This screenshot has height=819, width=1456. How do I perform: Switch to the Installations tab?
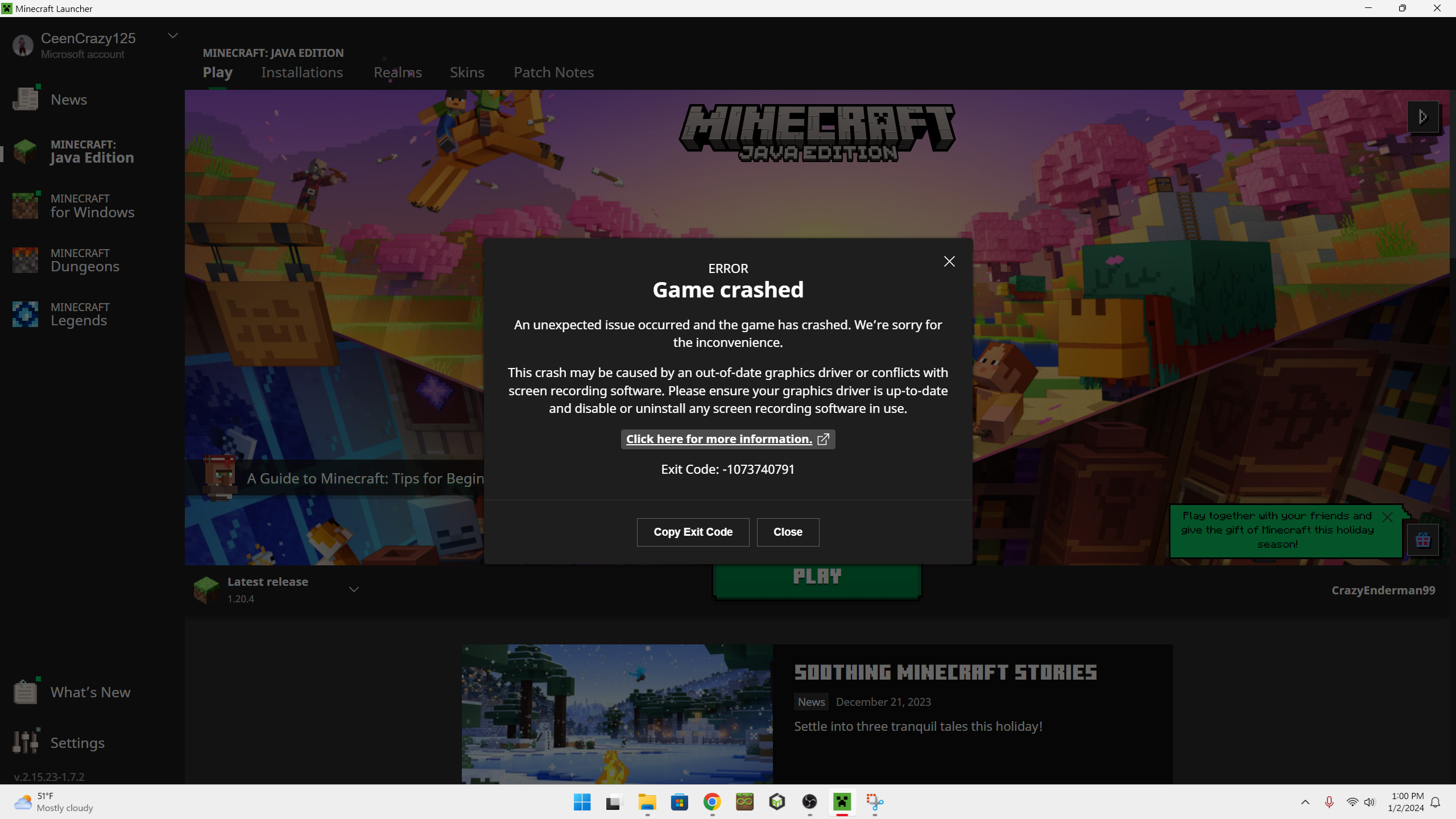tap(301, 72)
